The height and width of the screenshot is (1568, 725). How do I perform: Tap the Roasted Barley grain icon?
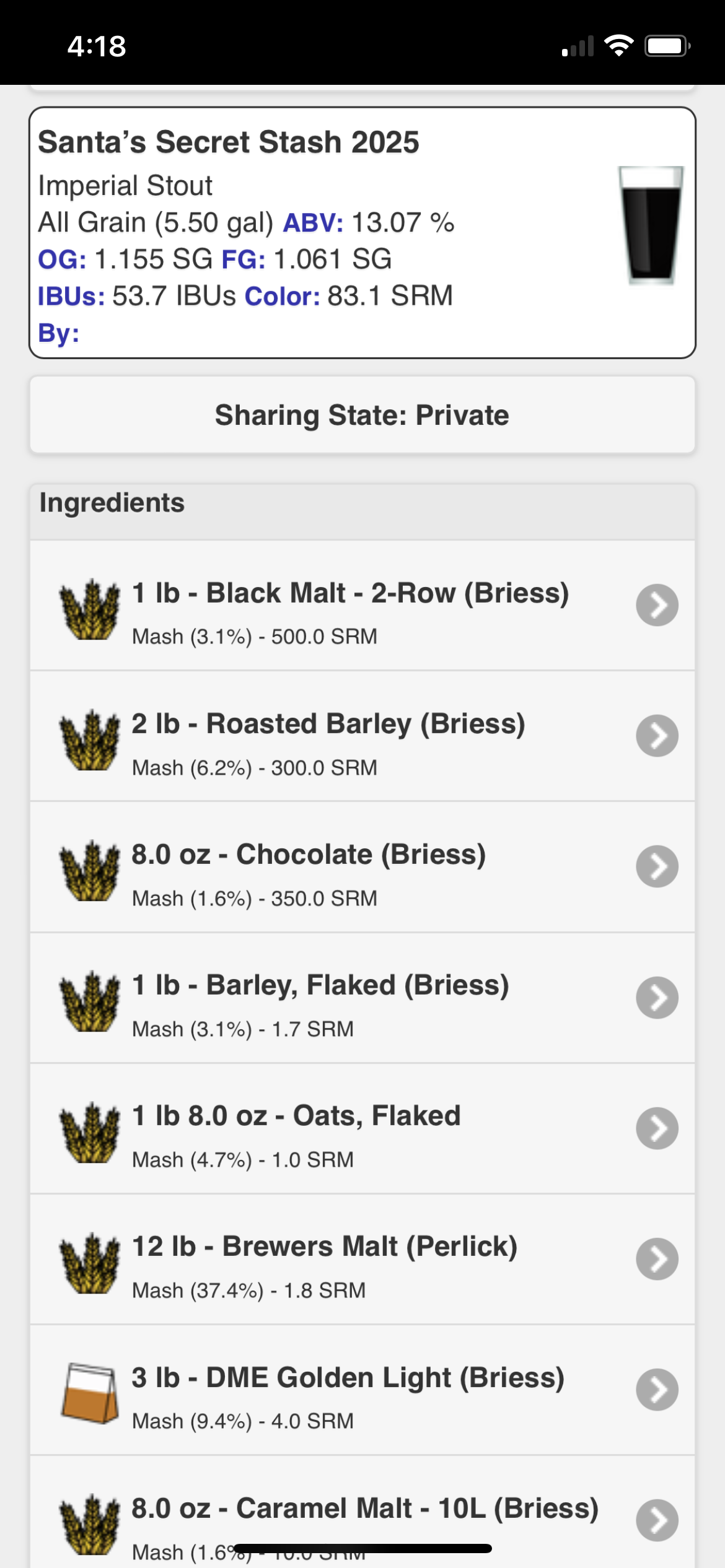[x=90, y=740]
